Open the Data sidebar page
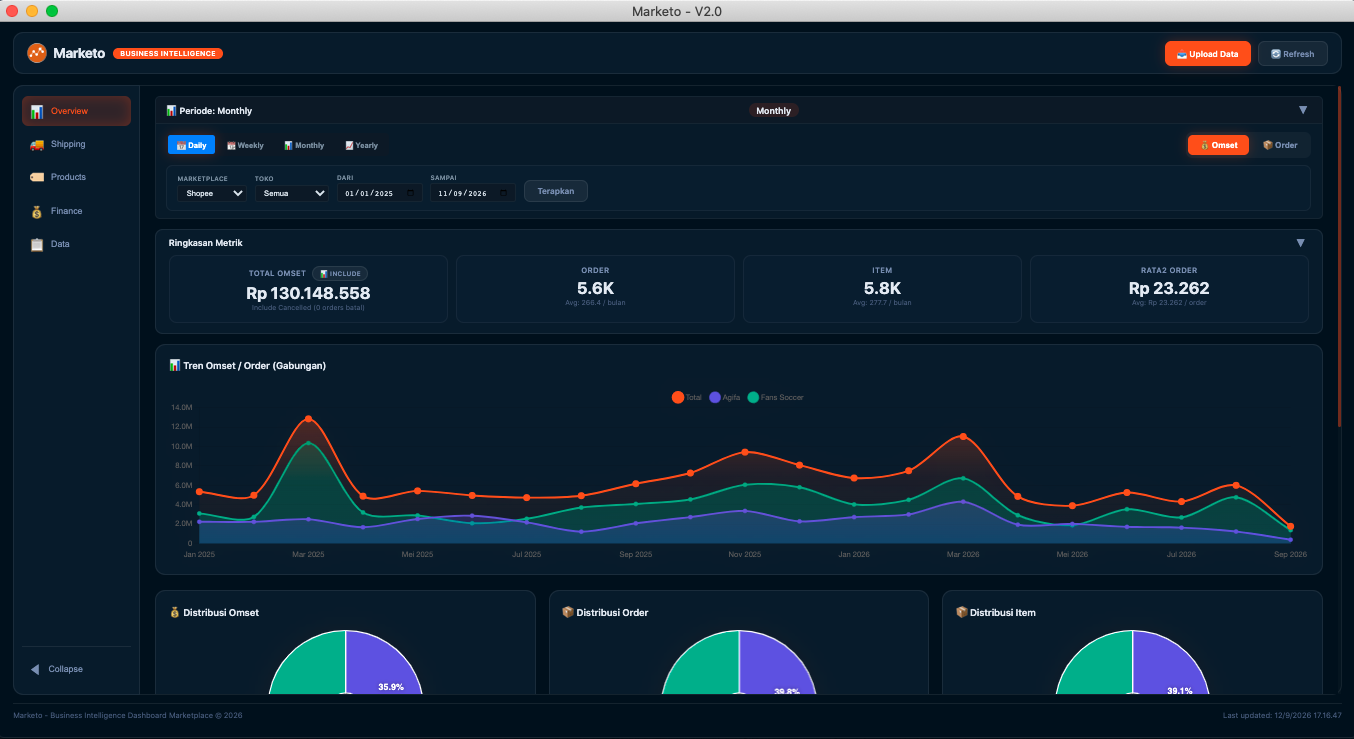Screen dimensions: 1354x739 tap(76, 244)
